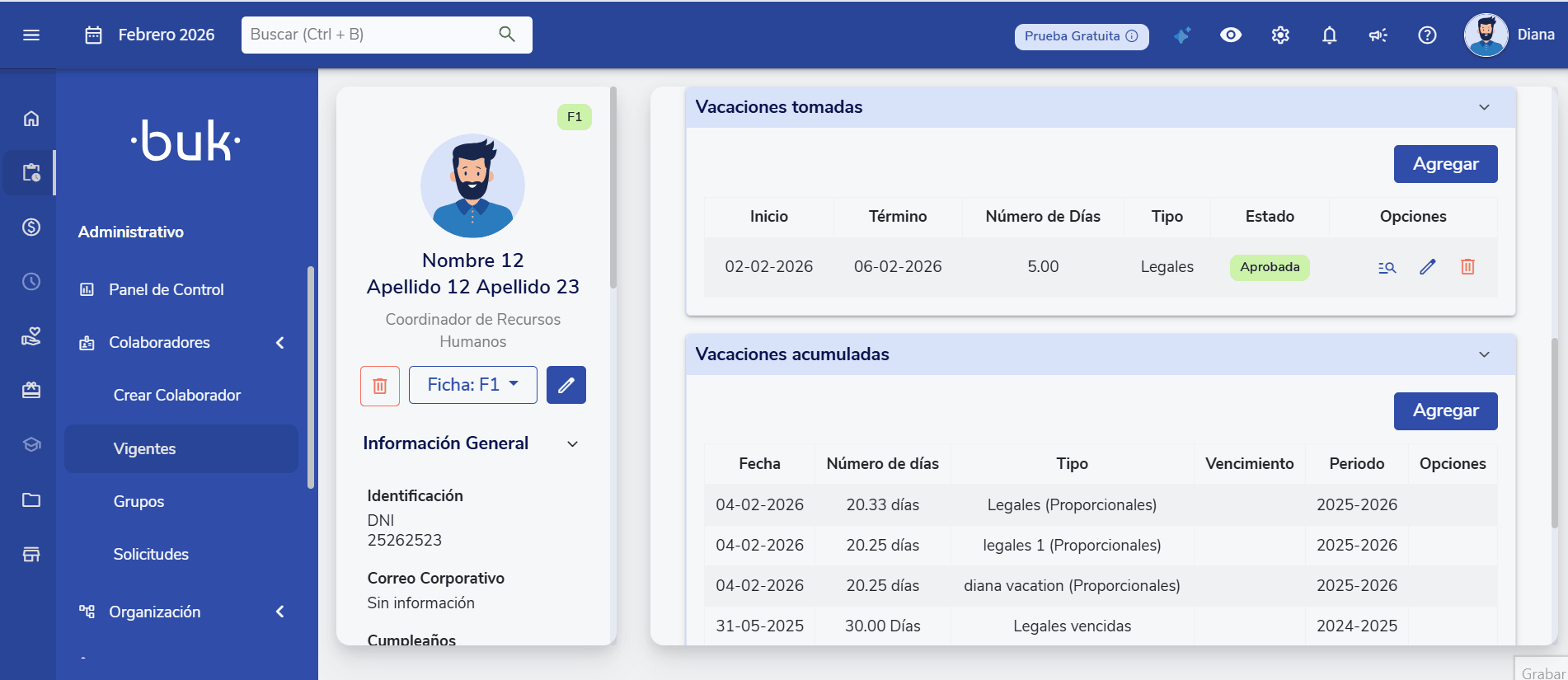
Task: Click the 20.33 días cell
Action: coord(883,504)
